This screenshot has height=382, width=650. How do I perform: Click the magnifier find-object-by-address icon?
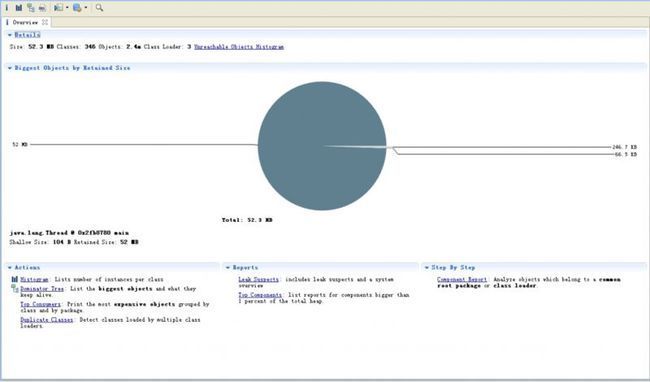[x=99, y=7]
